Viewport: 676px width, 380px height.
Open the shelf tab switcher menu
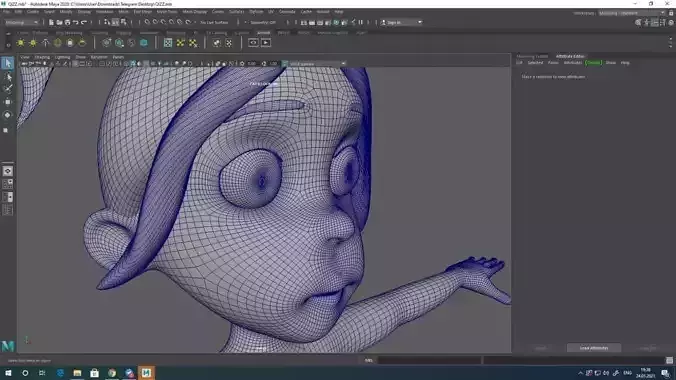[x=8, y=33]
